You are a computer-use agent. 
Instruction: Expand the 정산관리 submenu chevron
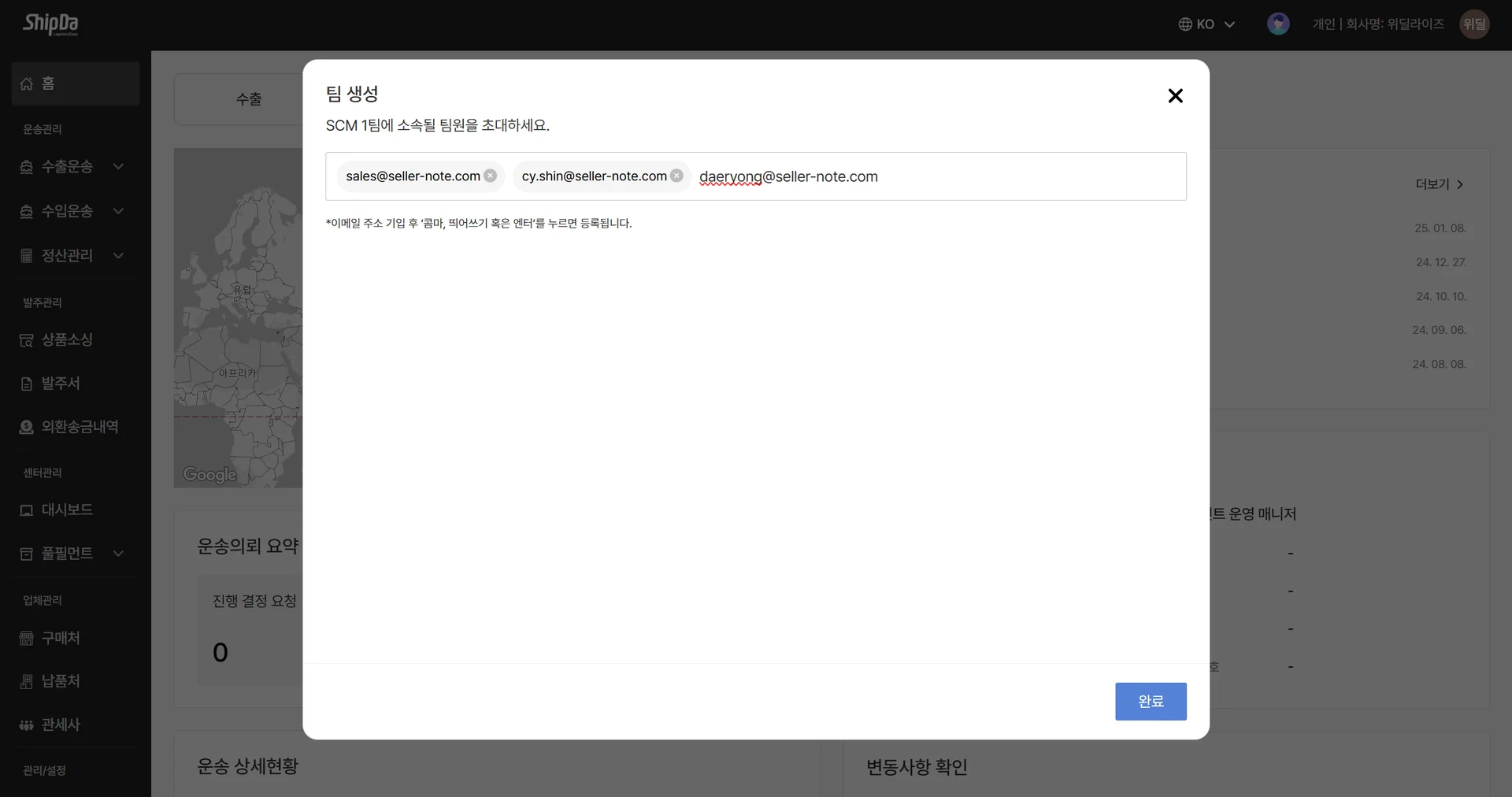[119, 255]
